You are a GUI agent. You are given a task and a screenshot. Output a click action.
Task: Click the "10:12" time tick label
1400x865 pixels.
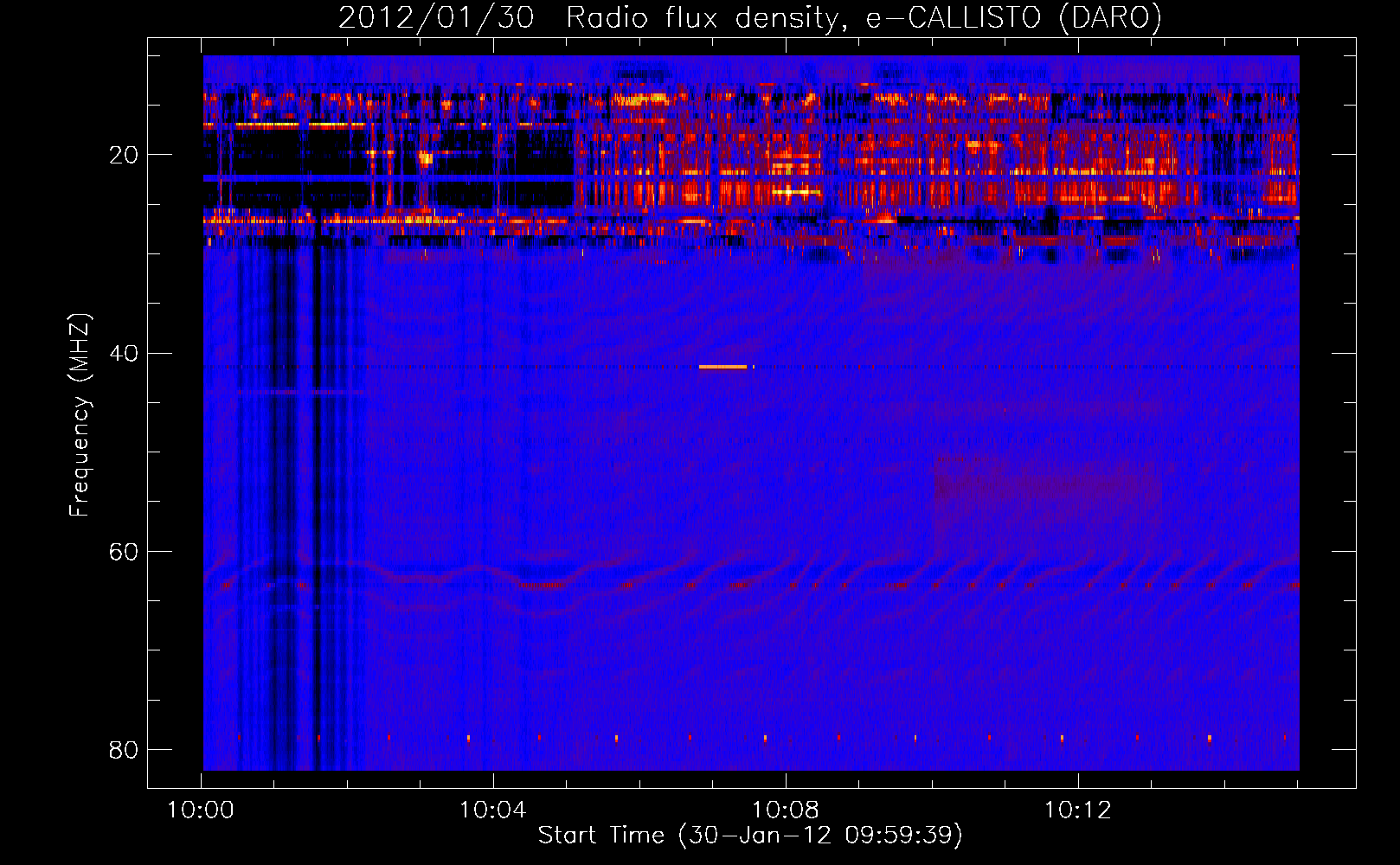[1078, 811]
